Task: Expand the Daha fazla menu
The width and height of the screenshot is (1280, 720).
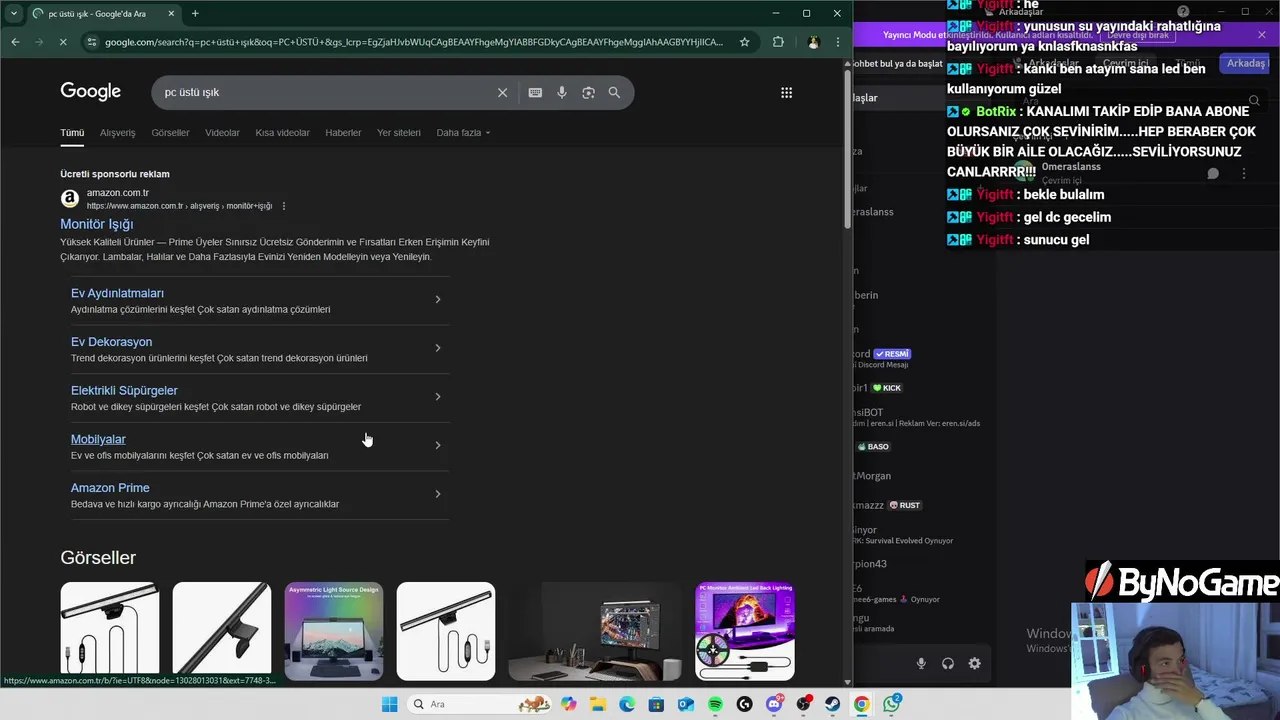Action: (x=463, y=132)
